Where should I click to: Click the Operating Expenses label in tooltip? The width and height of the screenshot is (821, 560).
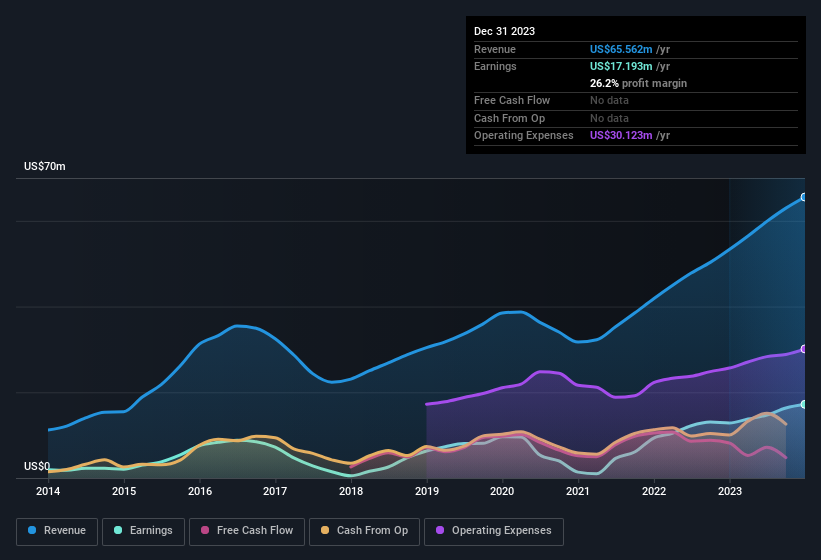click(524, 136)
